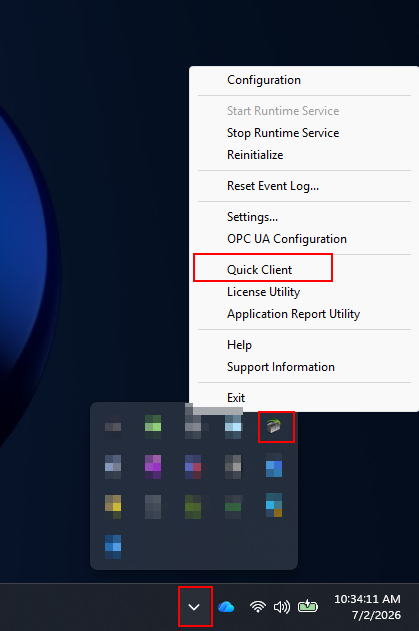419x631 pixels.
Task: Open Quick Client
Action: [260, 270]
